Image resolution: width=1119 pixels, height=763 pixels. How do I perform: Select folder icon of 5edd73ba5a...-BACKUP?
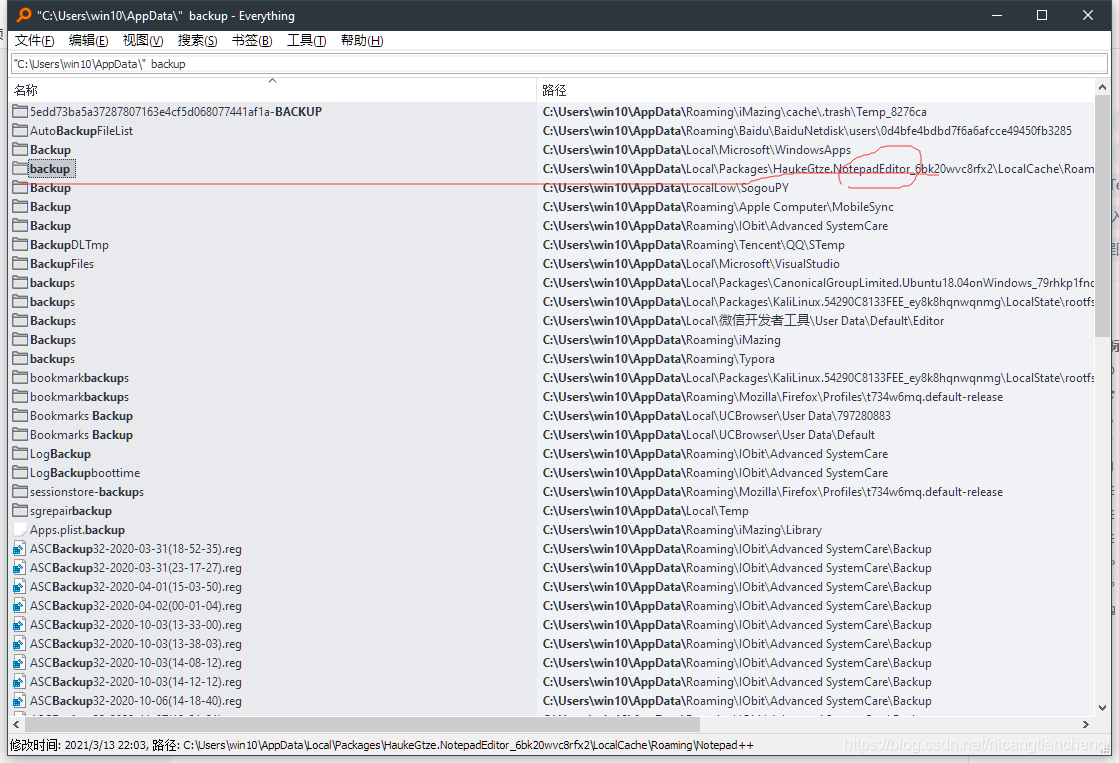20,111
